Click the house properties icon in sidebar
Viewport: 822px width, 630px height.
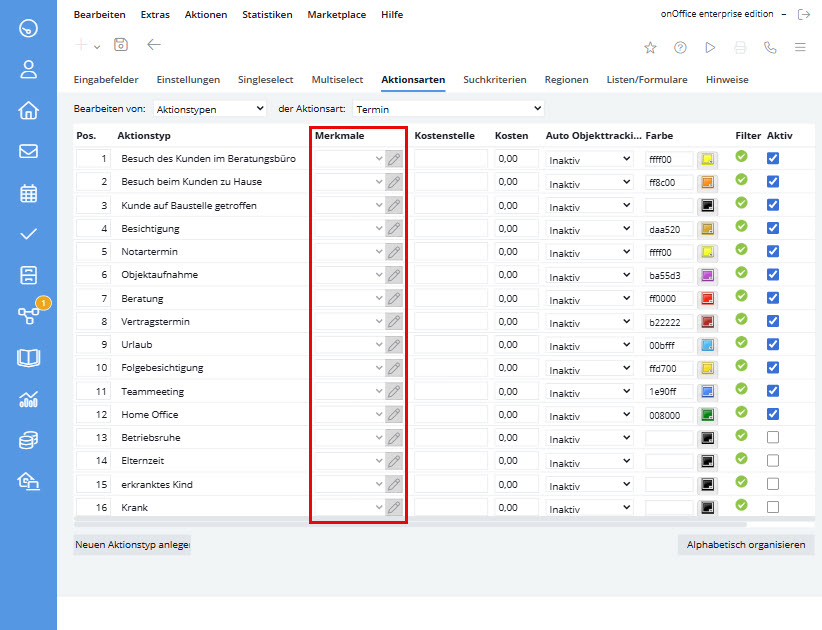[x=28, y=110]
